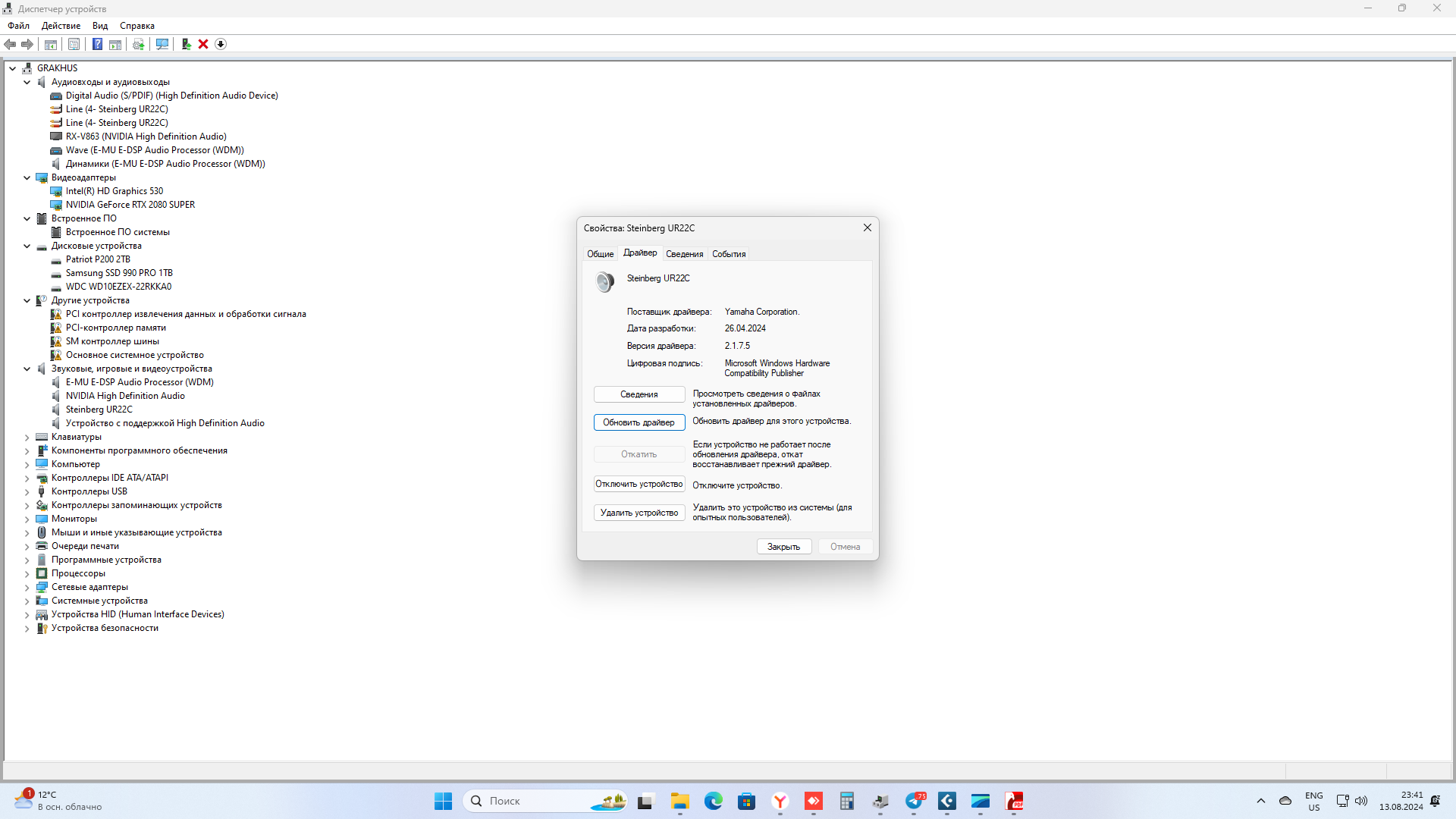Click the show/hide console tree icon
This screenshot has width=1456, height=819.
(51, 44)
